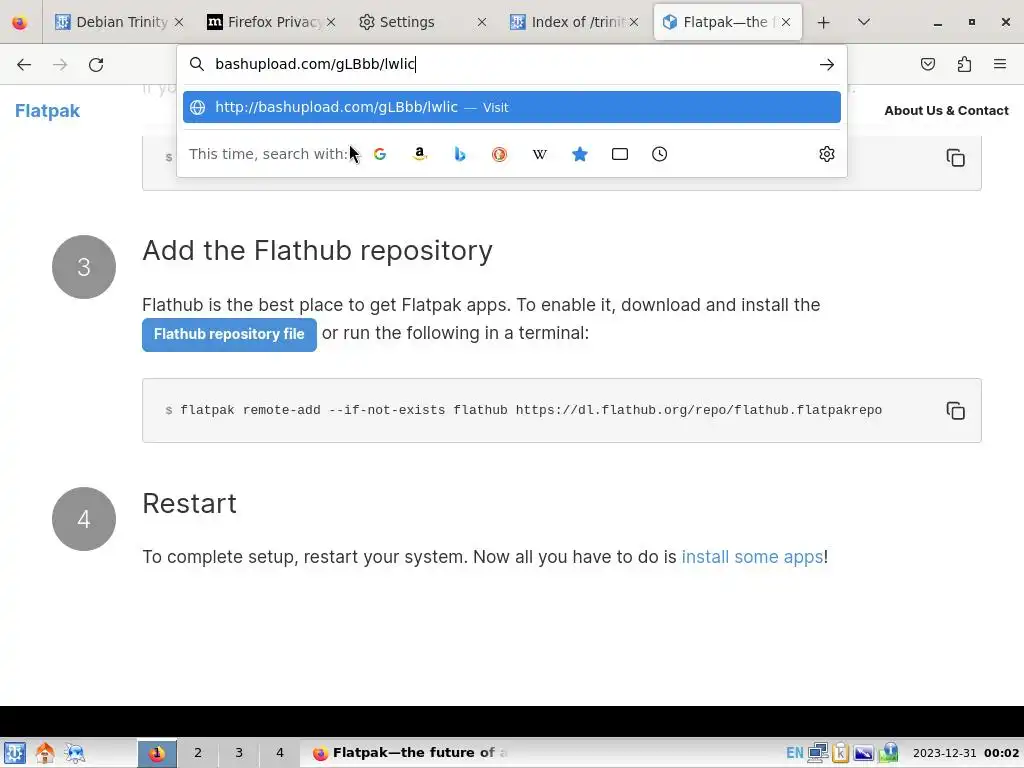Open search settings gear in dropdown
Viewport: 1024px width, 768px height.
click(x=827, y=154)
